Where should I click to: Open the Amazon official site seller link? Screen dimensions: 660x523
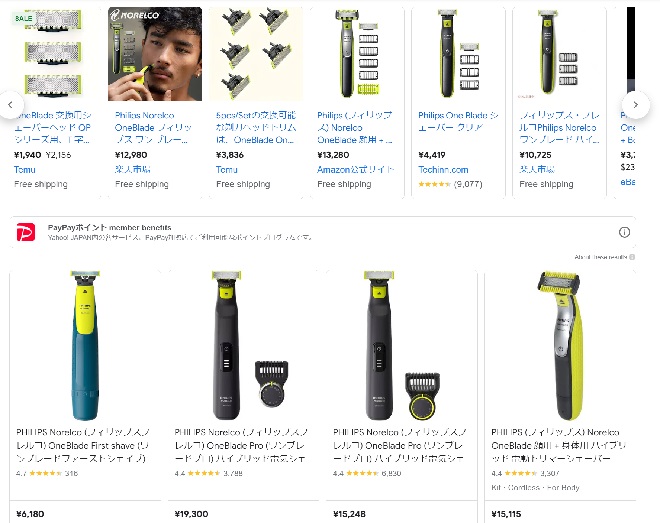tap(356, 170)
